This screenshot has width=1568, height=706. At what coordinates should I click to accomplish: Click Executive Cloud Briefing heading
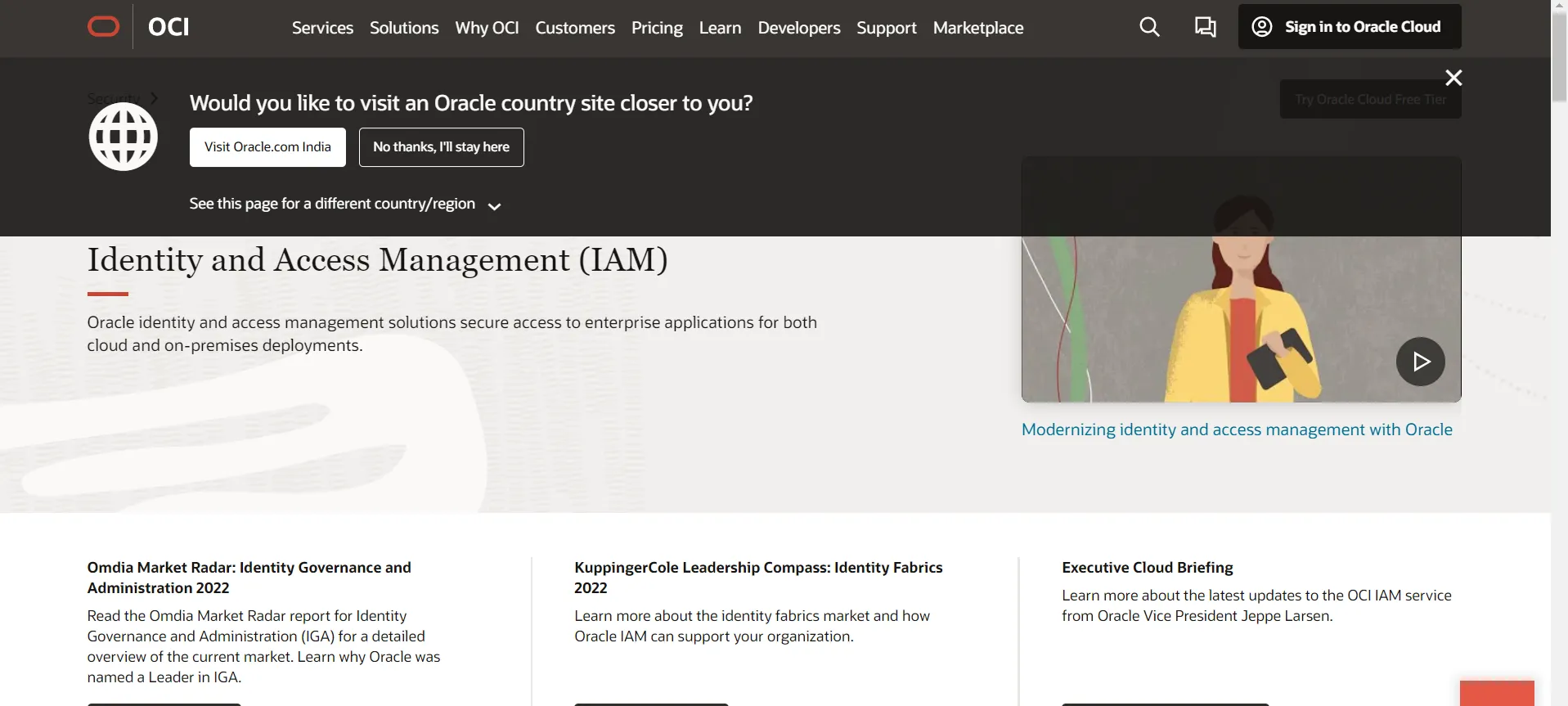pyautogui.click(x=1147, y=568)
